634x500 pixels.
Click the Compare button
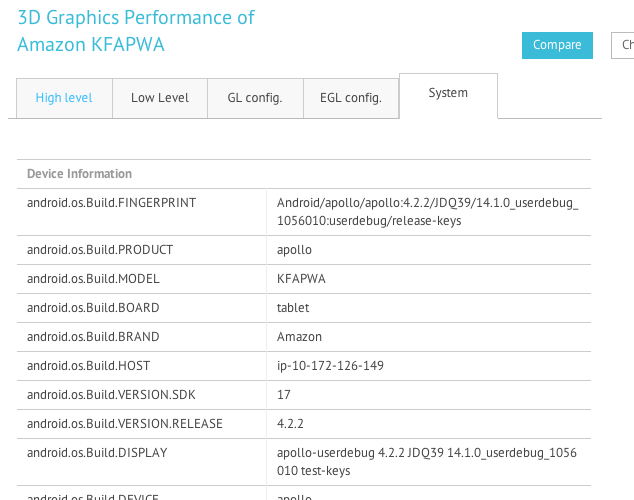point(556,45)
